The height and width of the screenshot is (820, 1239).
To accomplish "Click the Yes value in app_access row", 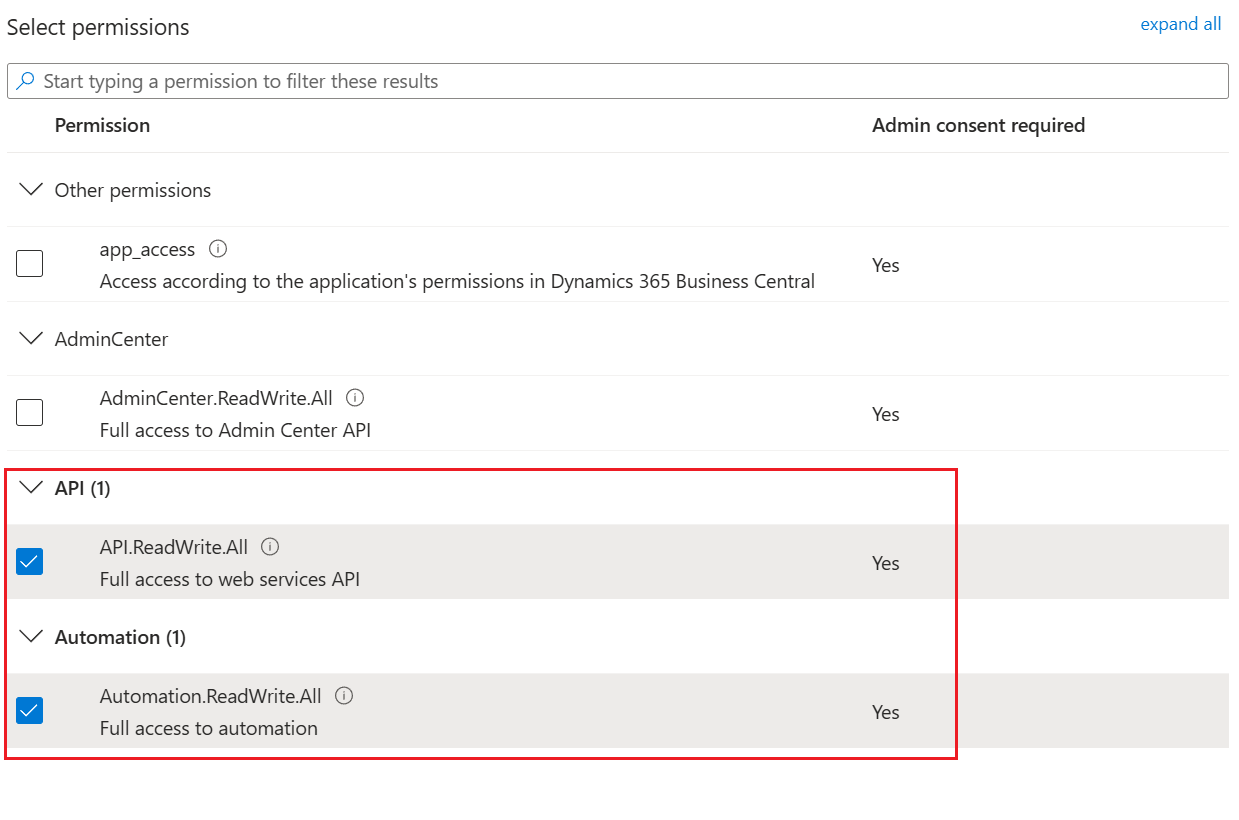I will pos(886,265).
